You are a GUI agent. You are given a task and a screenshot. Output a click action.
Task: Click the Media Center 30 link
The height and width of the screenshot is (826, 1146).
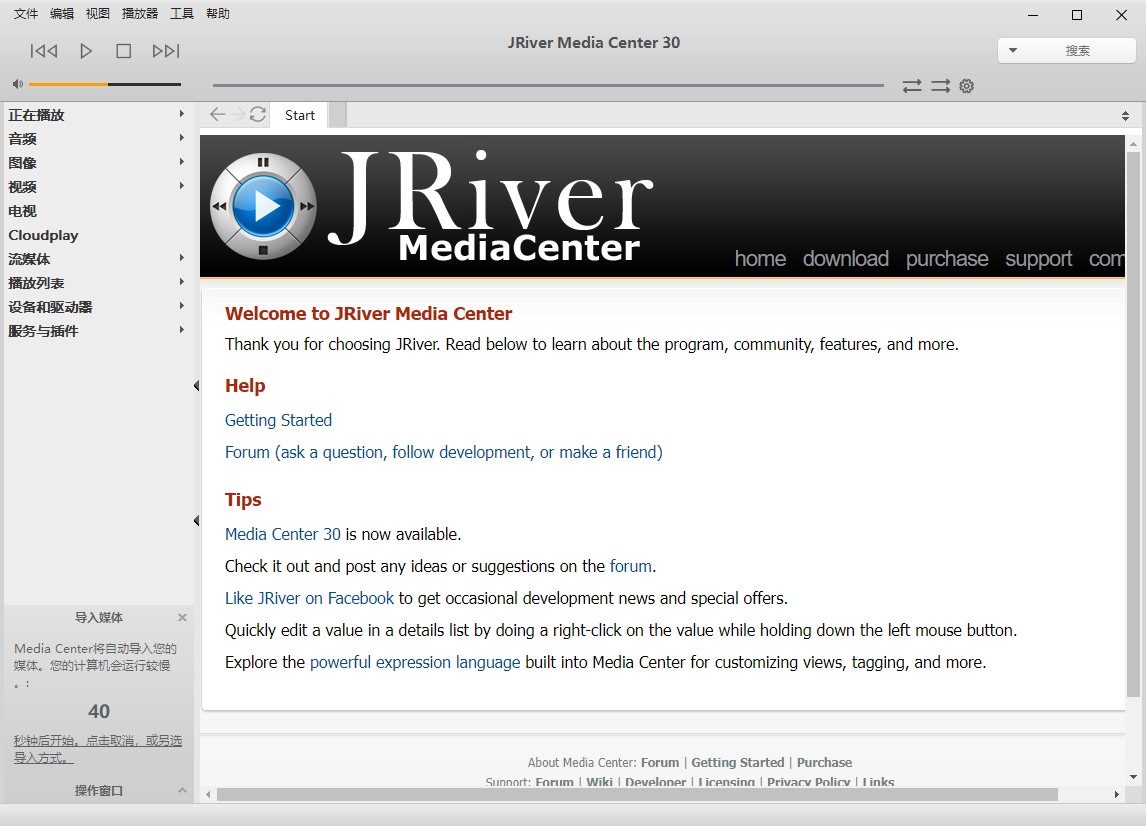click(283, 534)
